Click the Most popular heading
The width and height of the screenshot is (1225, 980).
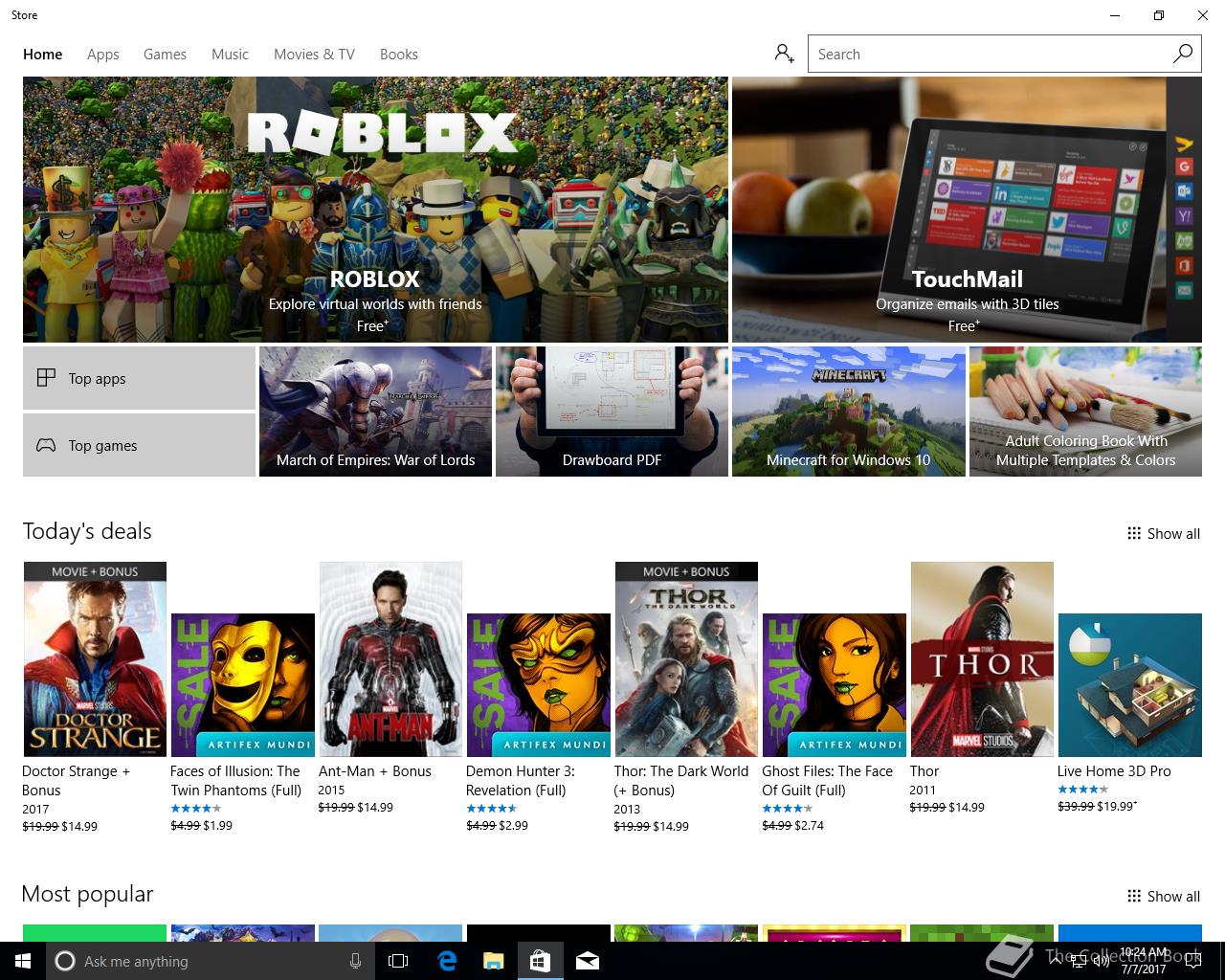pyautogui.click(x=87, y=894)
